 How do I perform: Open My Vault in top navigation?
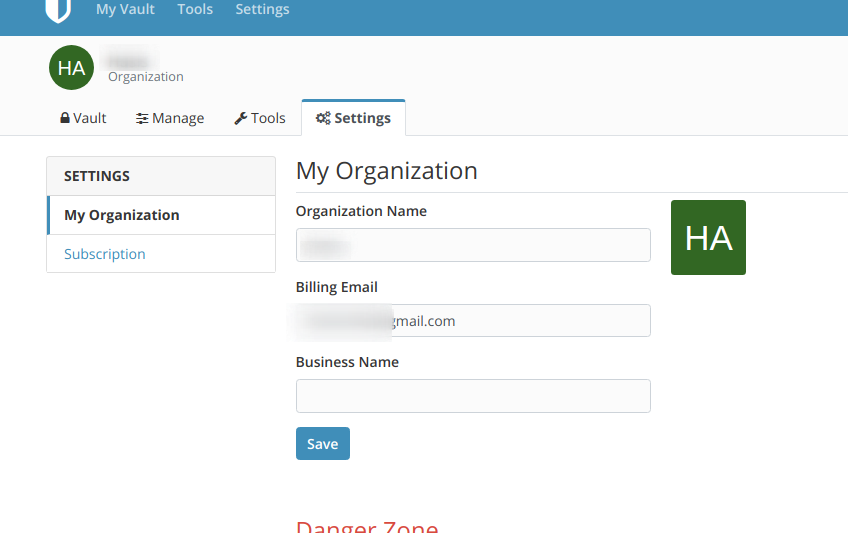click(125, 9)
